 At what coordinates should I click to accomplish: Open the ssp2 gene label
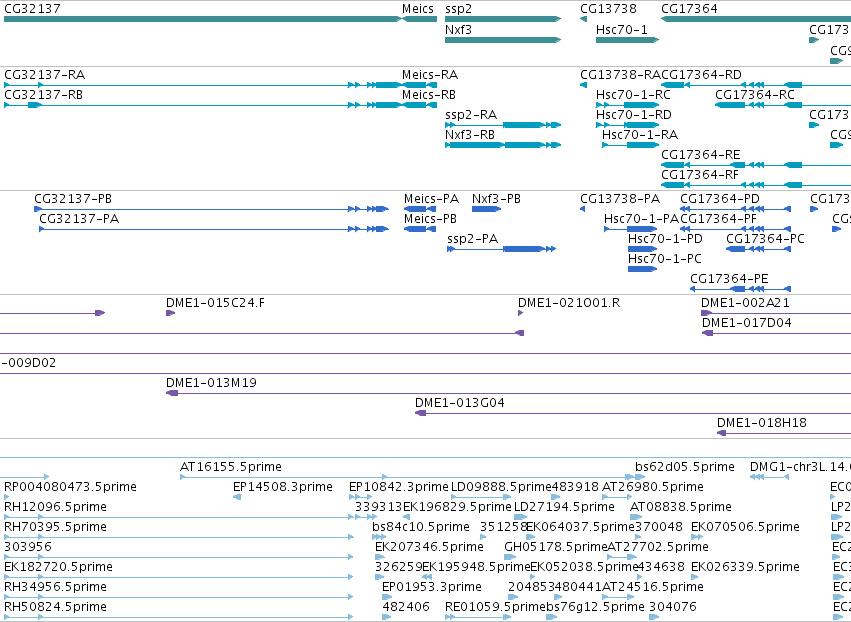pos(458,9)
